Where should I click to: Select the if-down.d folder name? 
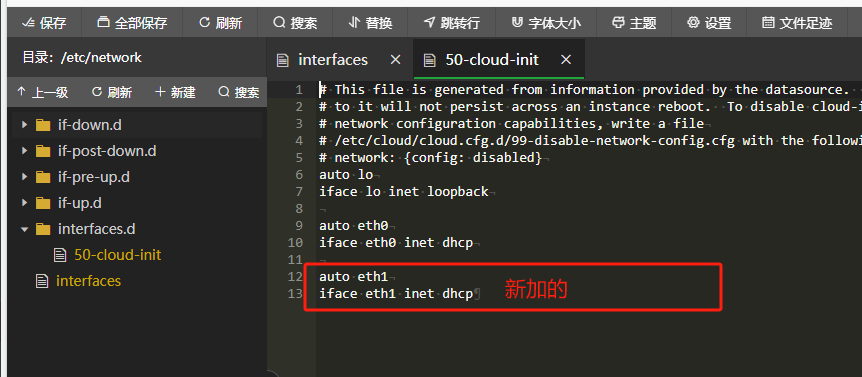[90, 125]
